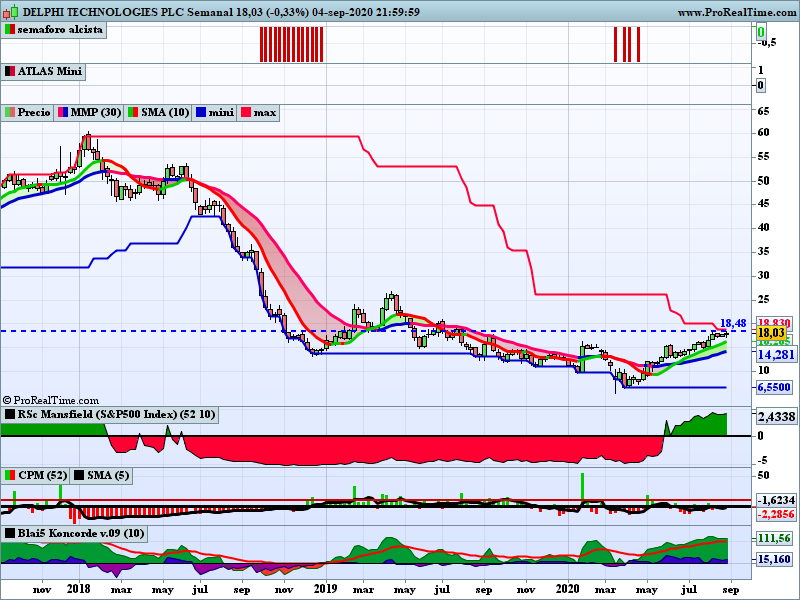Click the 6,5500 minimum price tag

[774, 387]
